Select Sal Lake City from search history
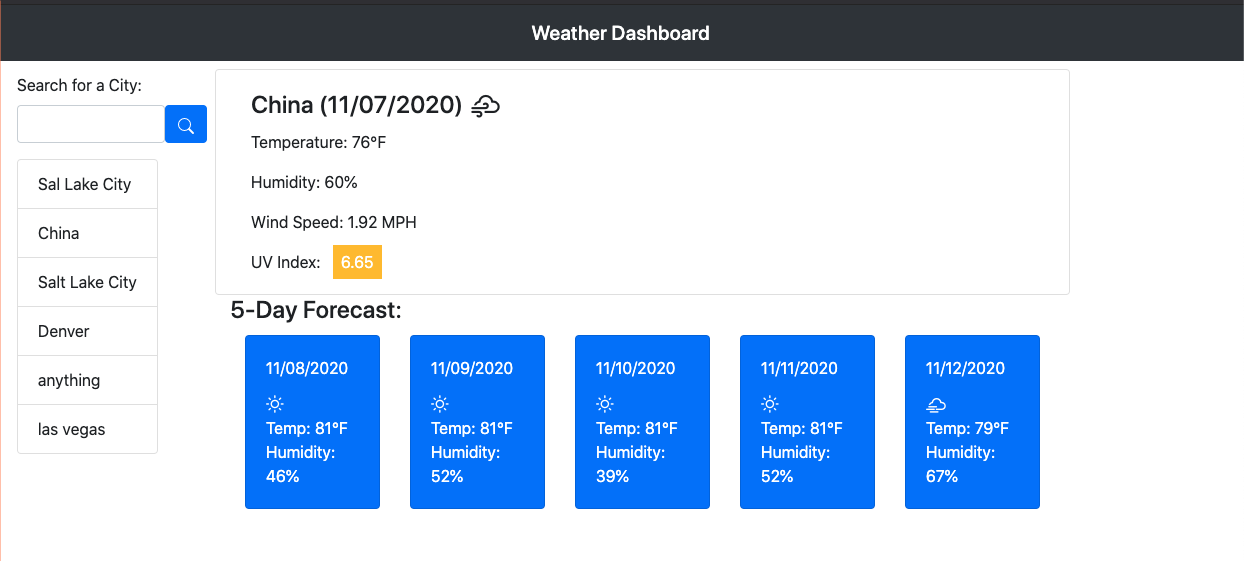Screen dimensions: 1244x561 point(85,184)
